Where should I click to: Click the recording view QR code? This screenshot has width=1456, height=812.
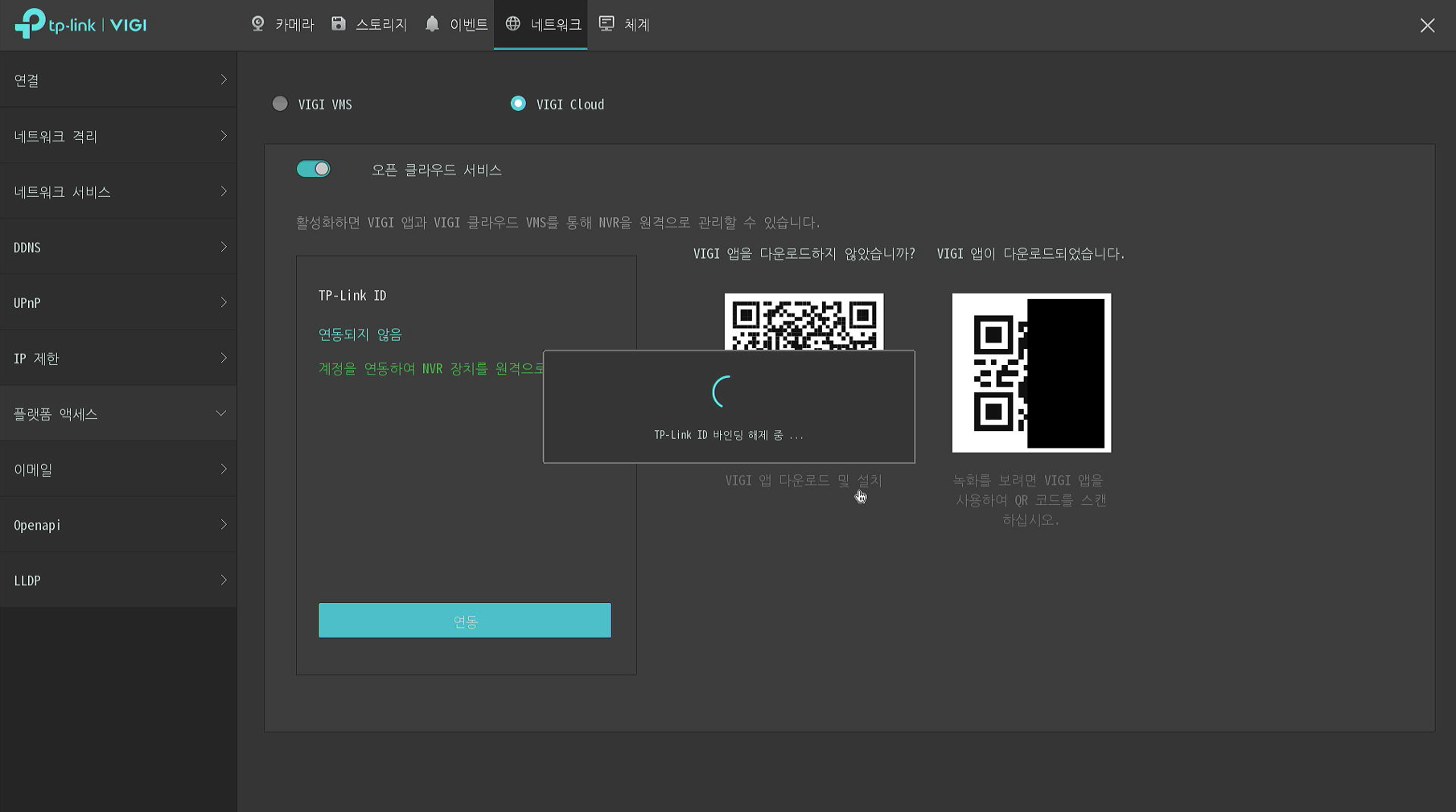(x=1030, y=372)
